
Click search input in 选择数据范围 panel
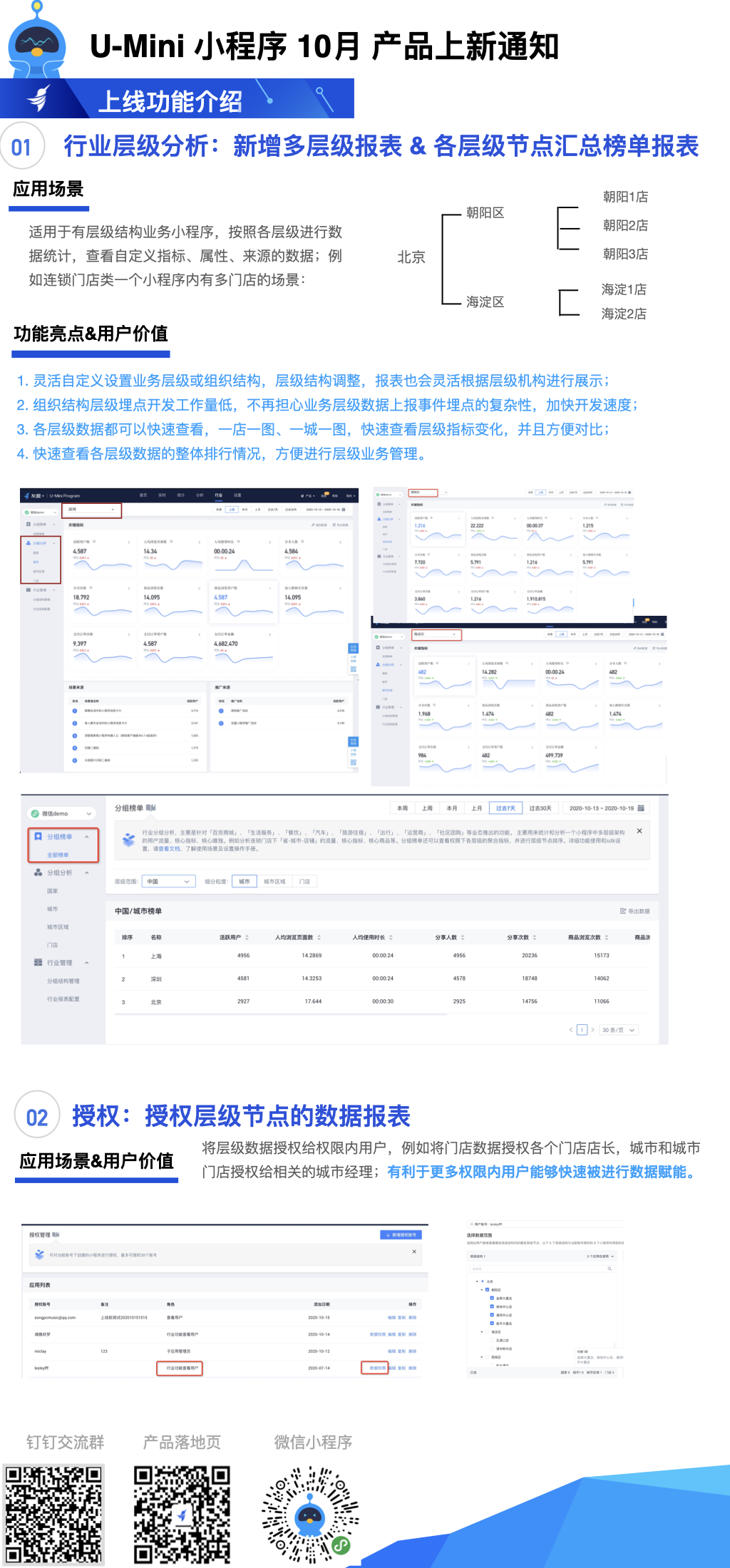tap(541, 1269)
